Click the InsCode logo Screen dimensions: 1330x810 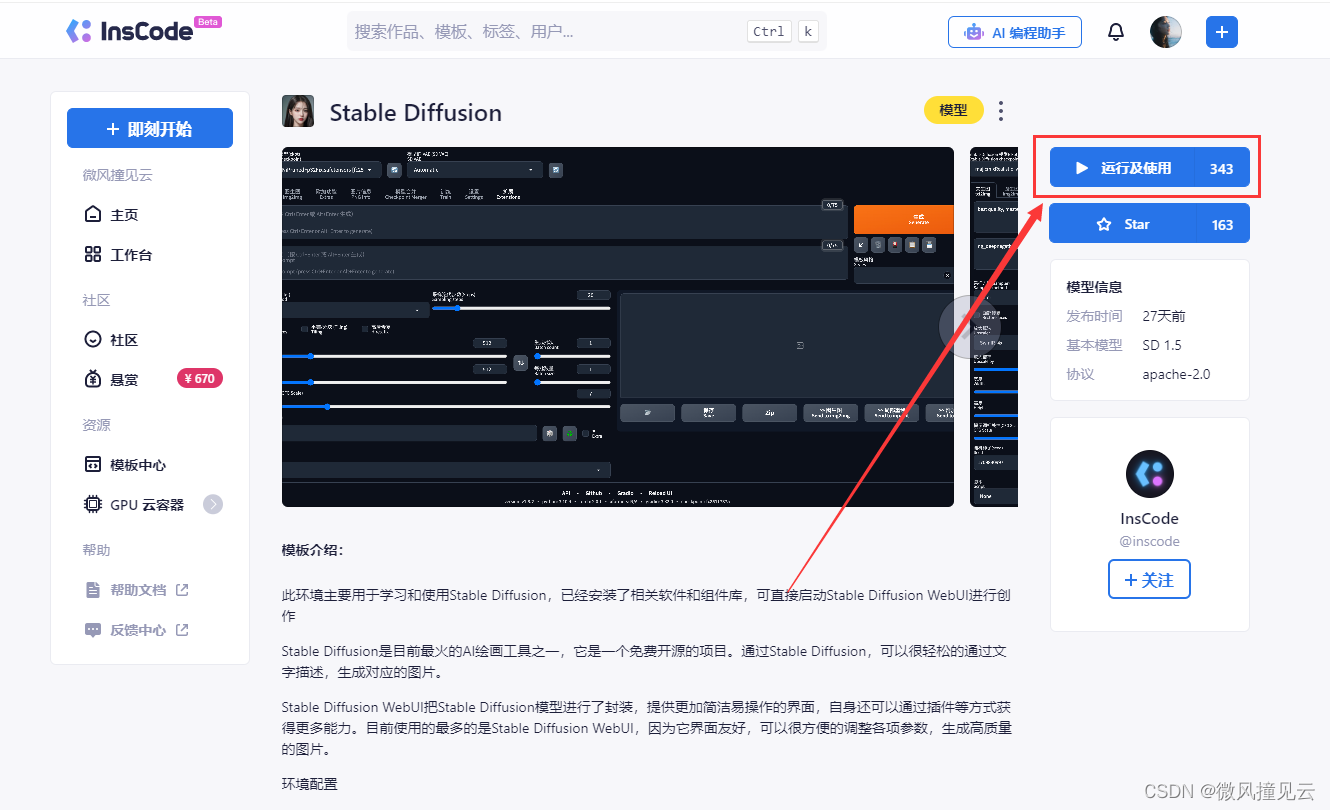pyautogui.click(x=129, y=31)
